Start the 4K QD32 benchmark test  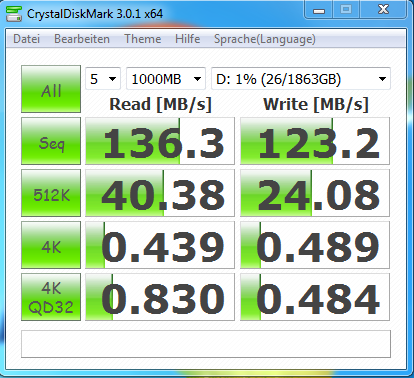51,297
